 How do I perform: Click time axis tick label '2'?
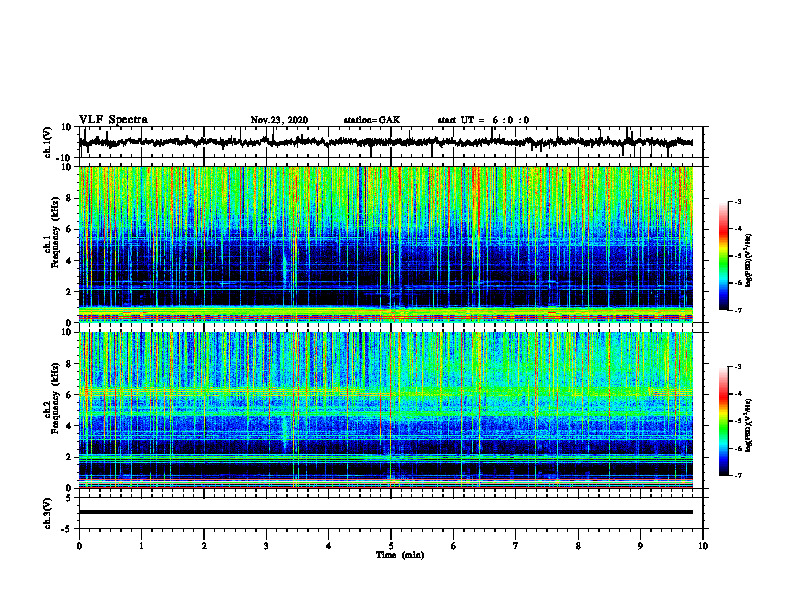pos(204,546)
